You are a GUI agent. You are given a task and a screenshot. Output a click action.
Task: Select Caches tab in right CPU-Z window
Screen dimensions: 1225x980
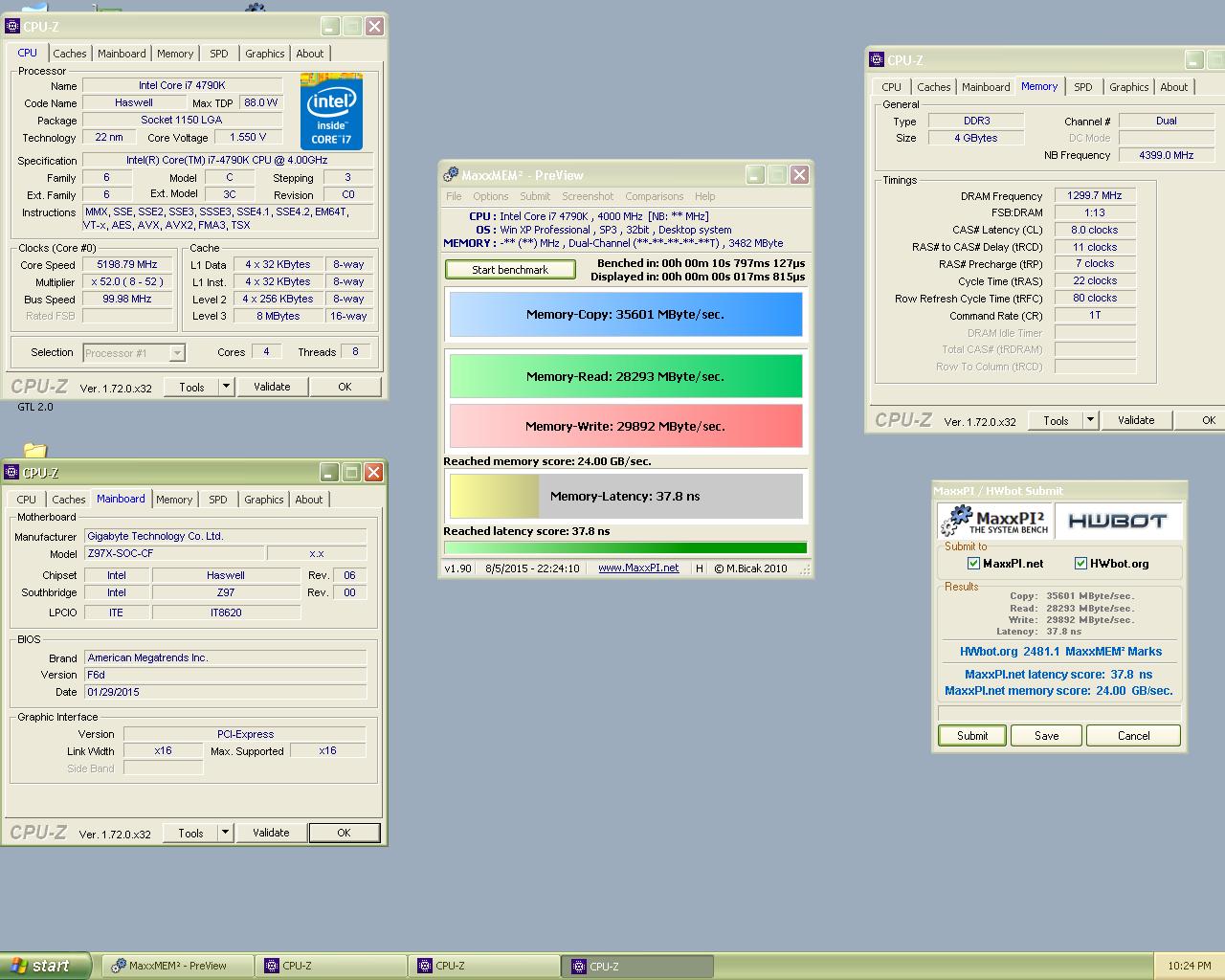point(934,87)
